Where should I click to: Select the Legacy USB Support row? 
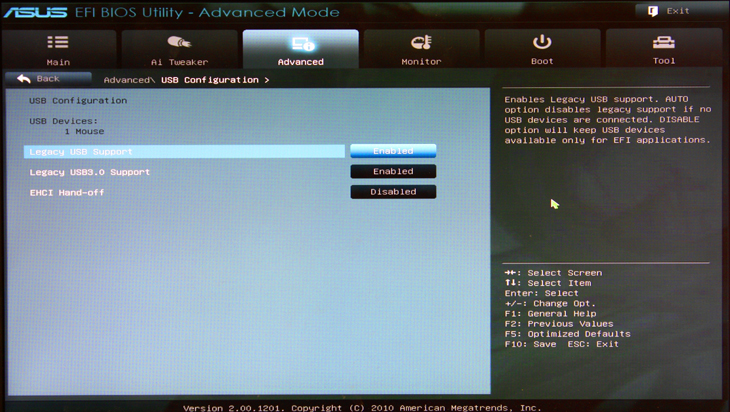(184, 152)
